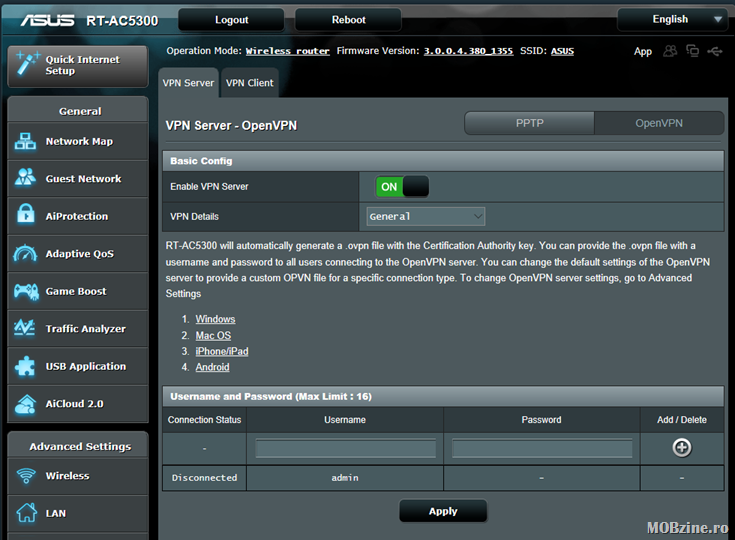Click the USB status icon in header

pyautogui.click(x=715, y=51)
